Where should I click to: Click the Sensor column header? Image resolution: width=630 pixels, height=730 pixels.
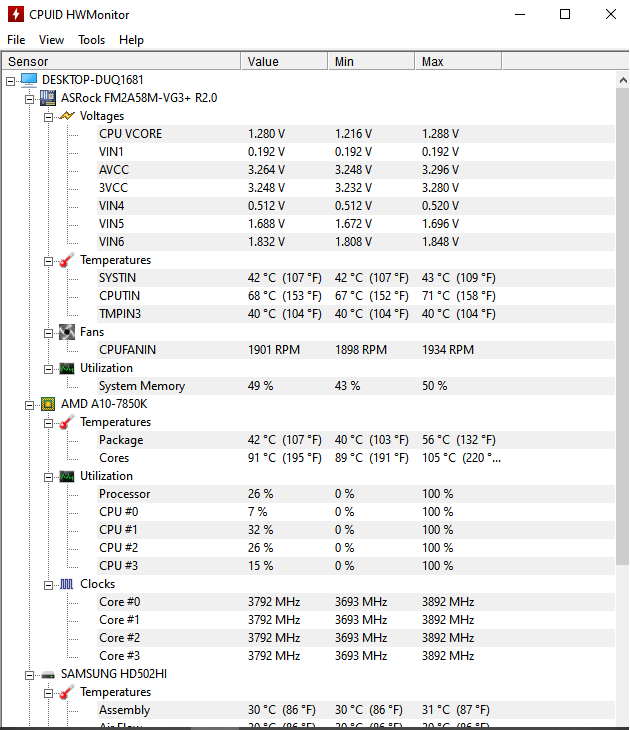pos(121,61)
